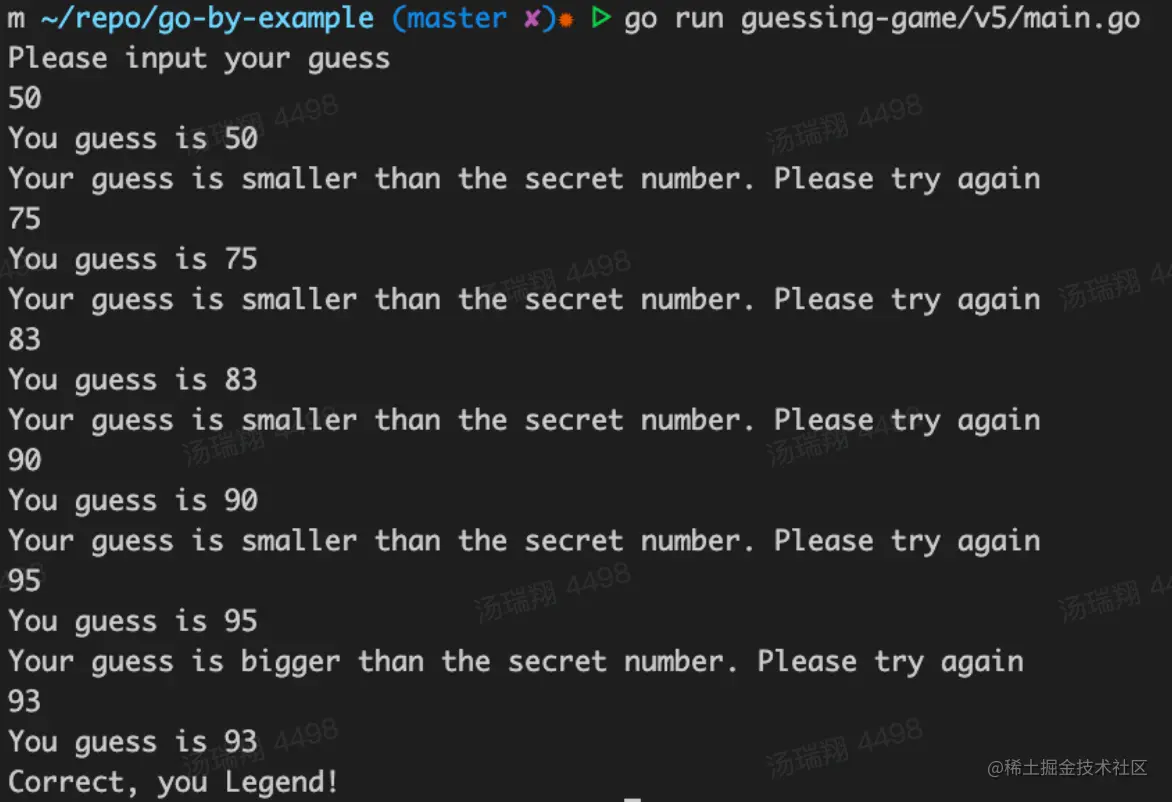Click the 'You guess is 50' output
Screen dimensions: 1172x802
[133, 138]
